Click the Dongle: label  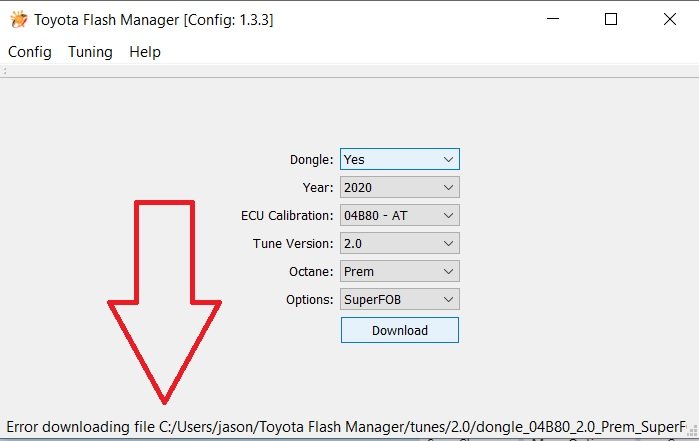(x=311, y=160)
